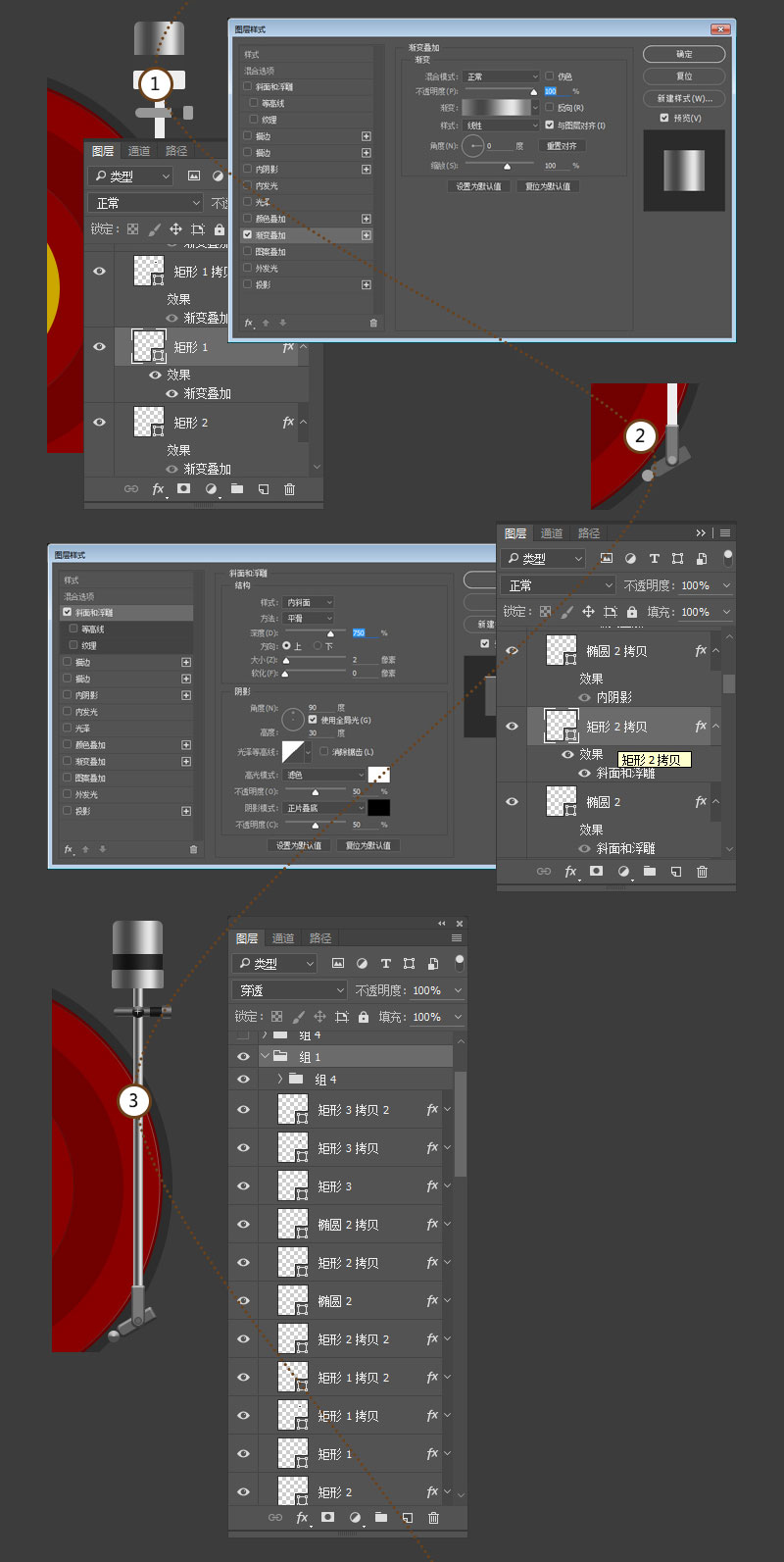Toggle the 使用全局光(G) checkbox
This screenshot has height=1562, width=784.
313,720
